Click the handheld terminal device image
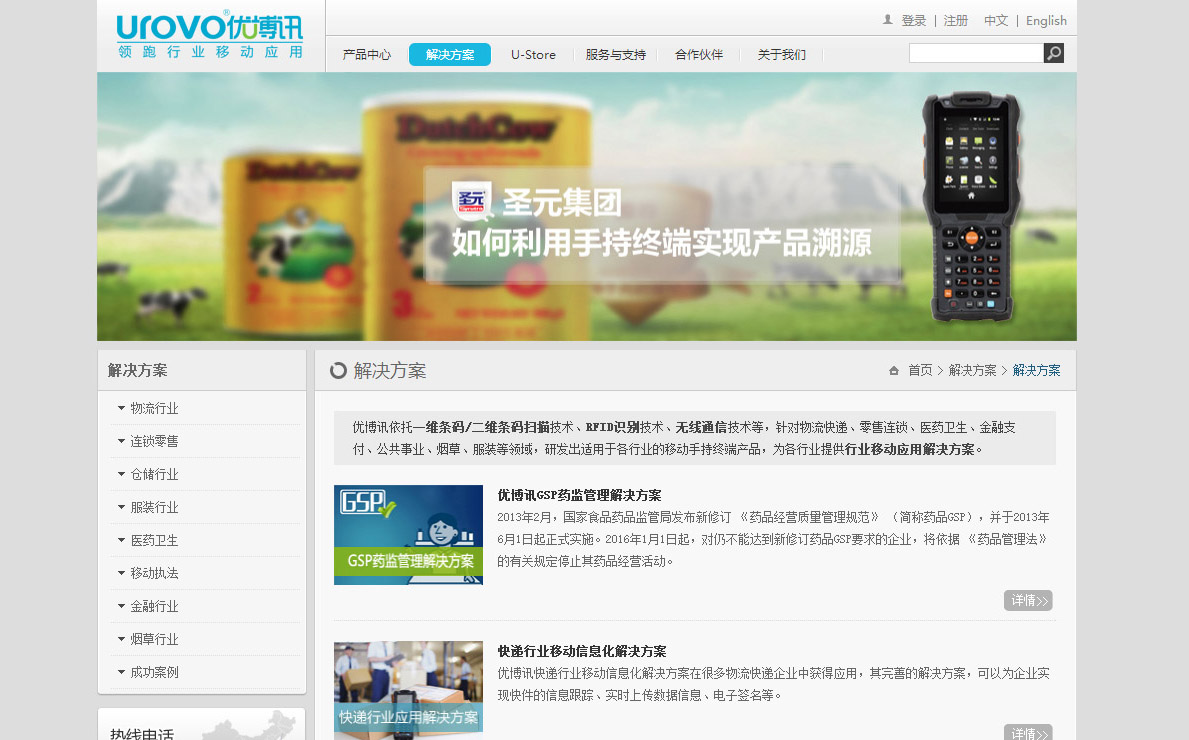1189x740 pixels. pos(971,208)
